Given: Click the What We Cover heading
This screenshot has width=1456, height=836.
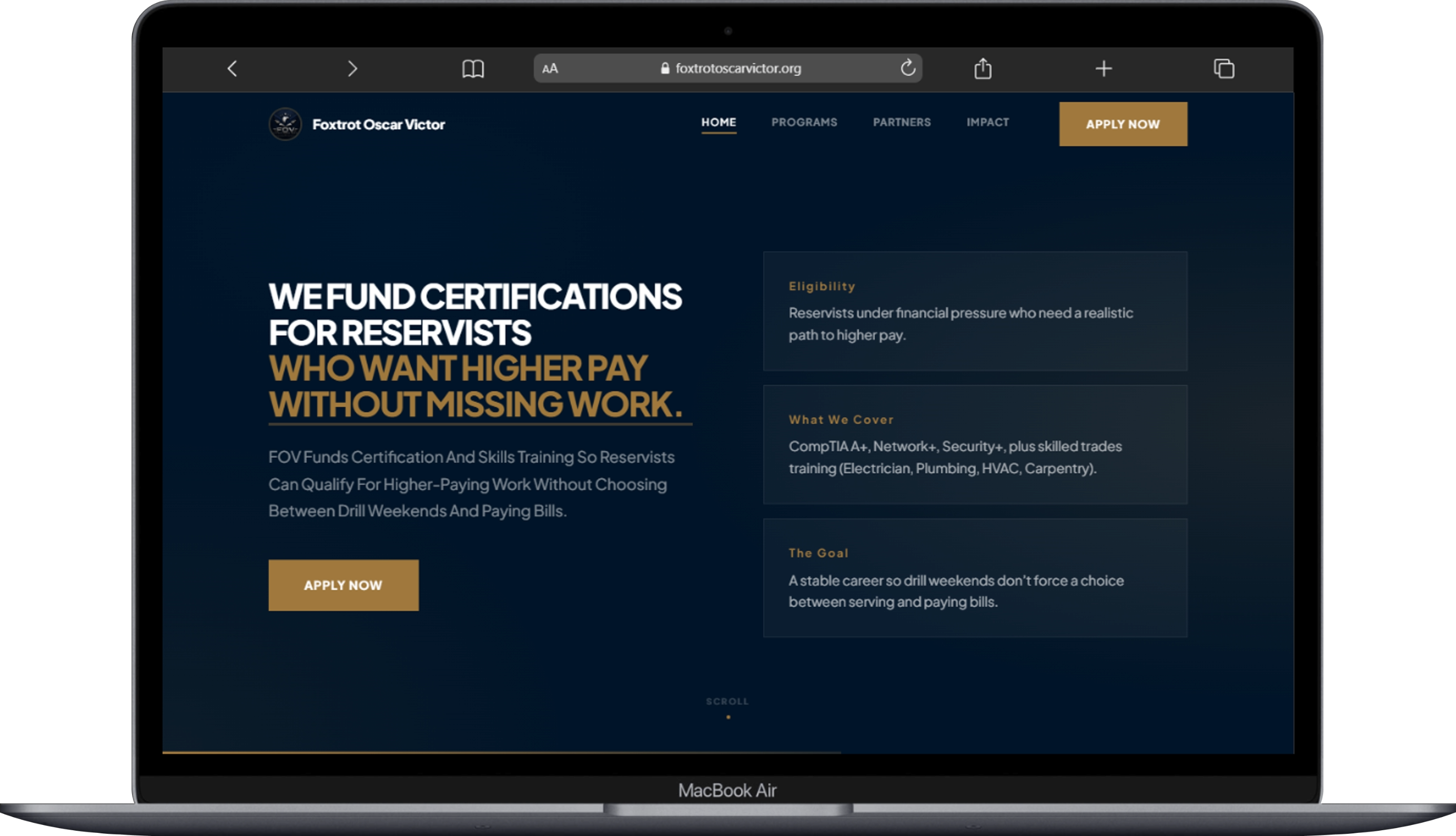Looking at the screenshot, I should (x=841, y=420).
